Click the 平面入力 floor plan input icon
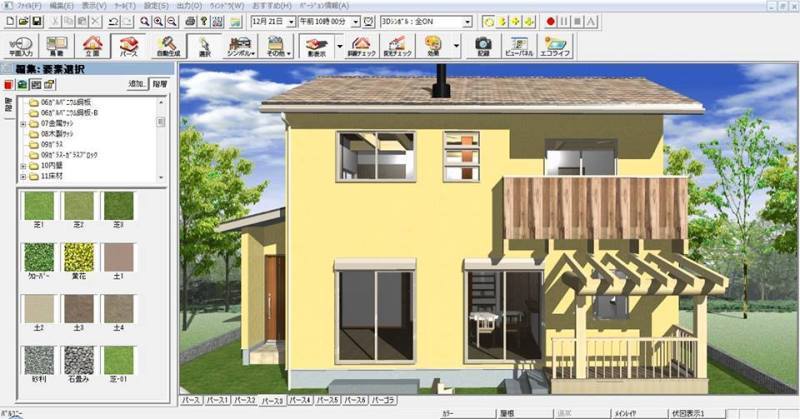 pyautogui.click(x=21, y=46)
